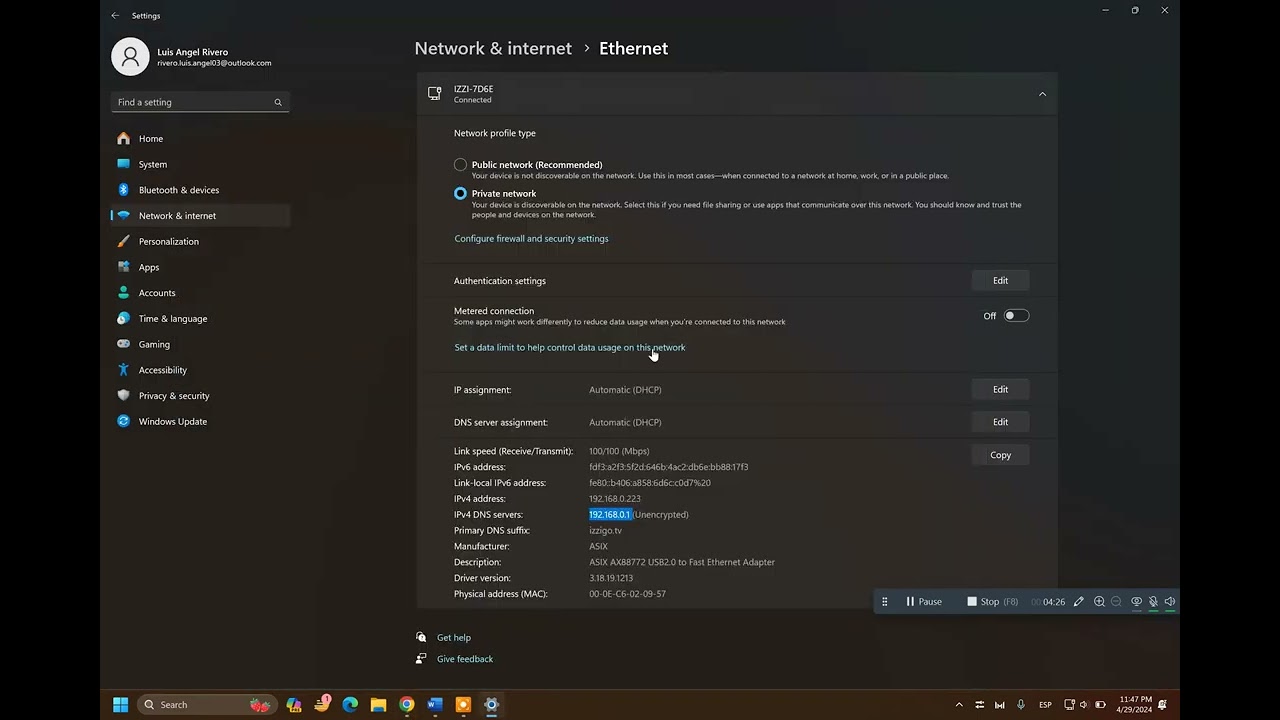Open the Windows Start menu
Viewport: 1280px width, 720px height.
click(120, 705)
